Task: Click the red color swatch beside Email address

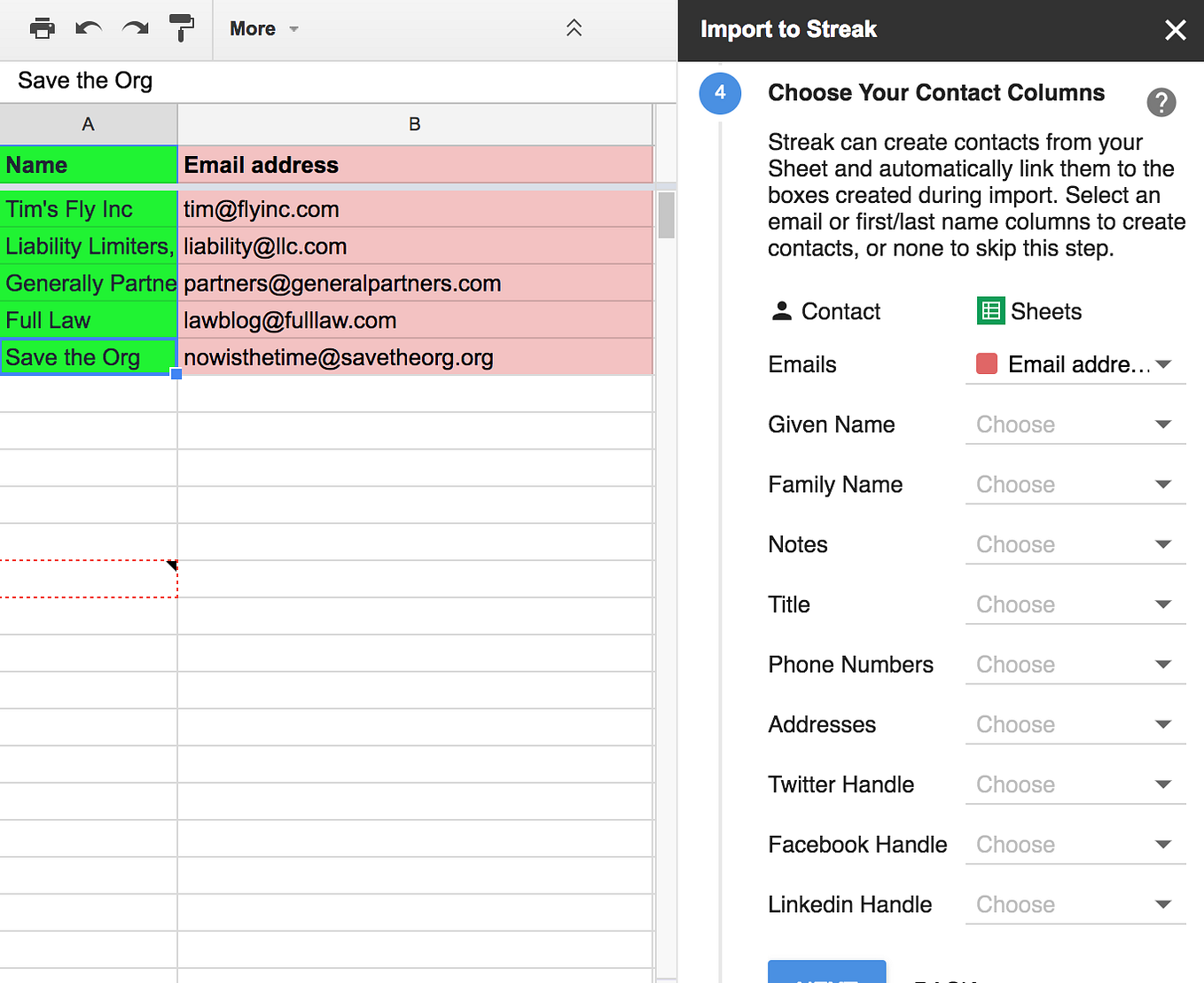Action: point(986,363)
